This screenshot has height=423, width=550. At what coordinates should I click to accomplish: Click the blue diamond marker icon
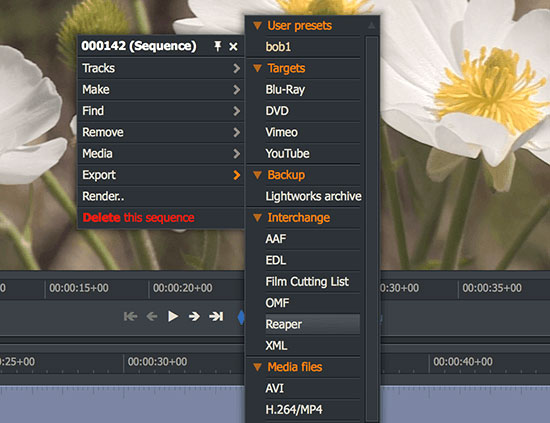pos(241,317)
